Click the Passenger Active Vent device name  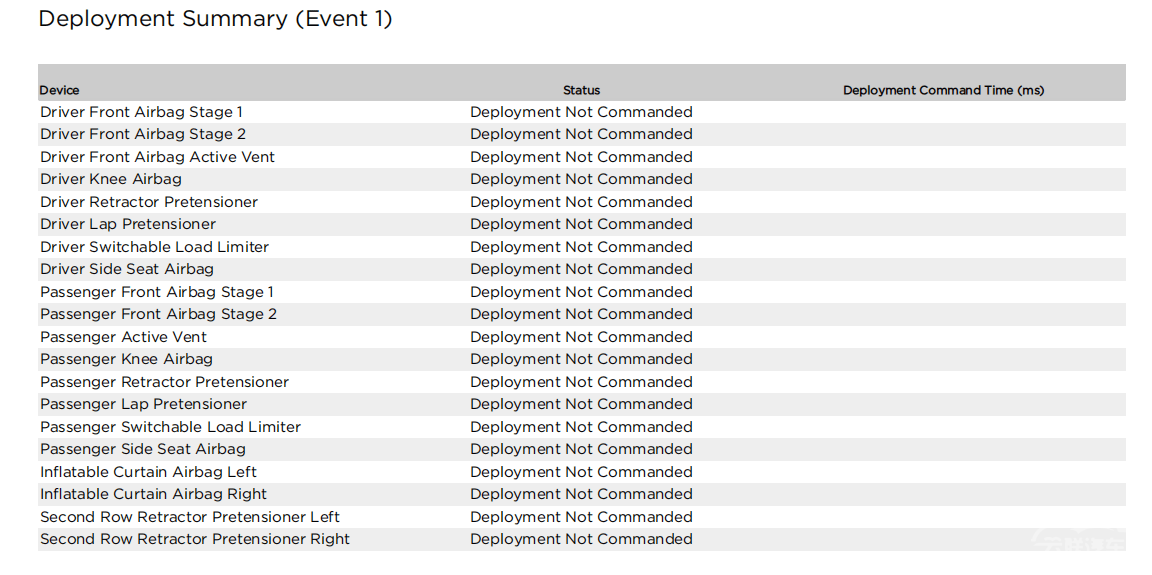tap(123, 337)
